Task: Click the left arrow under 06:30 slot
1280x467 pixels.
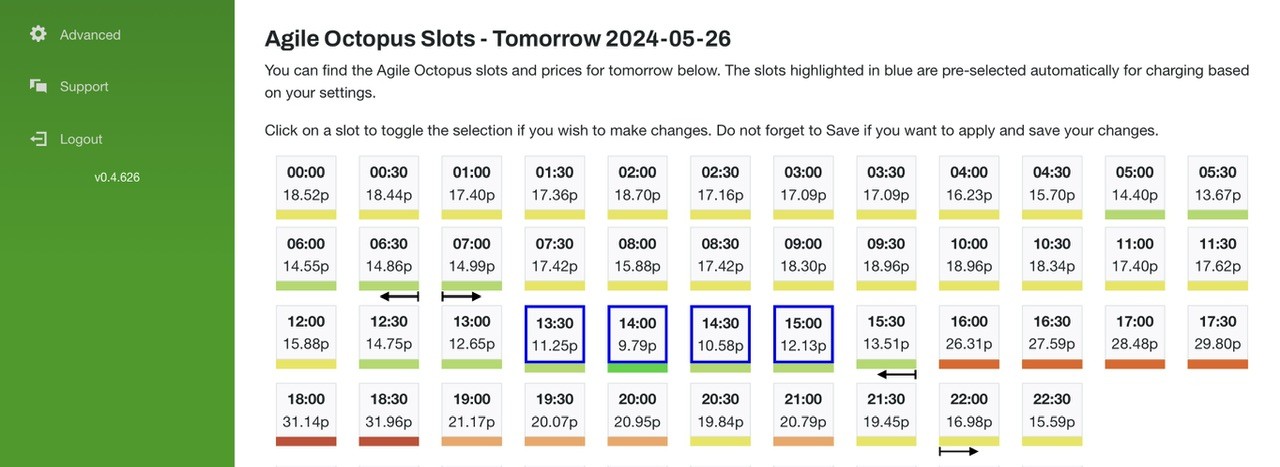Action: pos(400,296)
